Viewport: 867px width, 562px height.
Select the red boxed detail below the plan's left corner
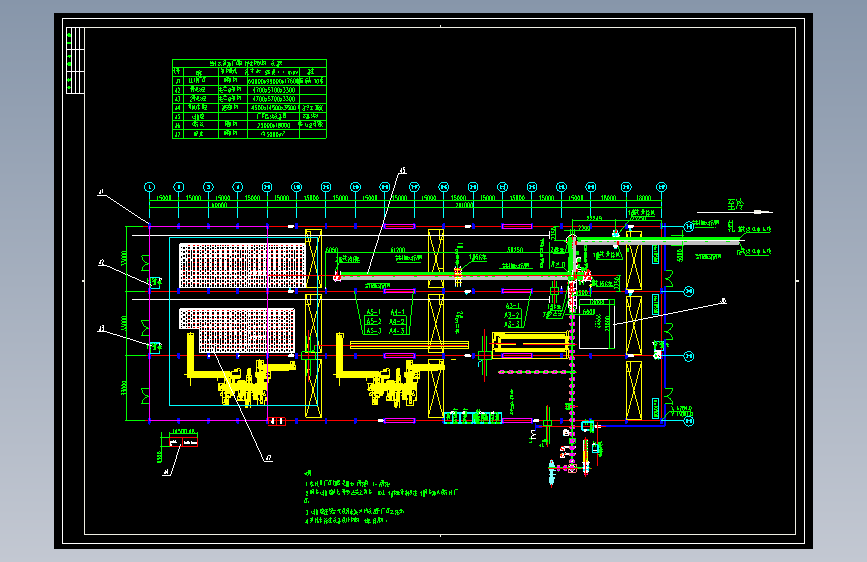pyautogui.click(x=183, y=441)
